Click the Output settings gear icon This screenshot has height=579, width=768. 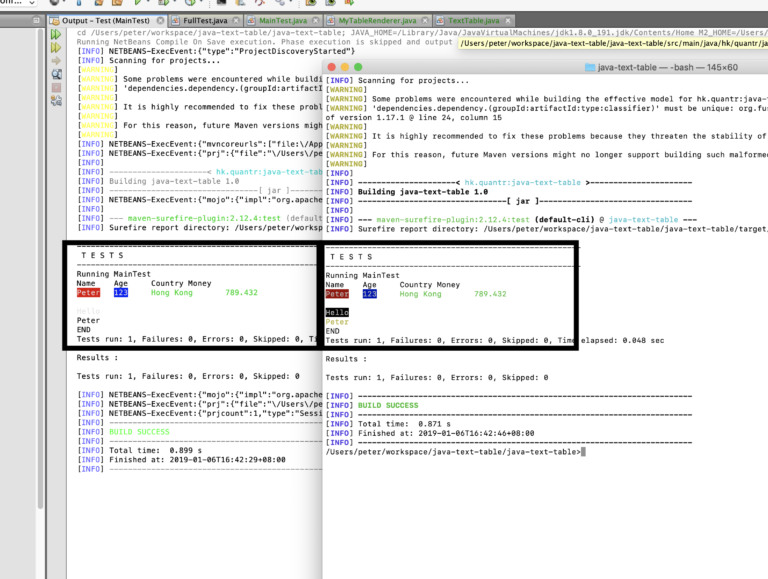(56, 101)
